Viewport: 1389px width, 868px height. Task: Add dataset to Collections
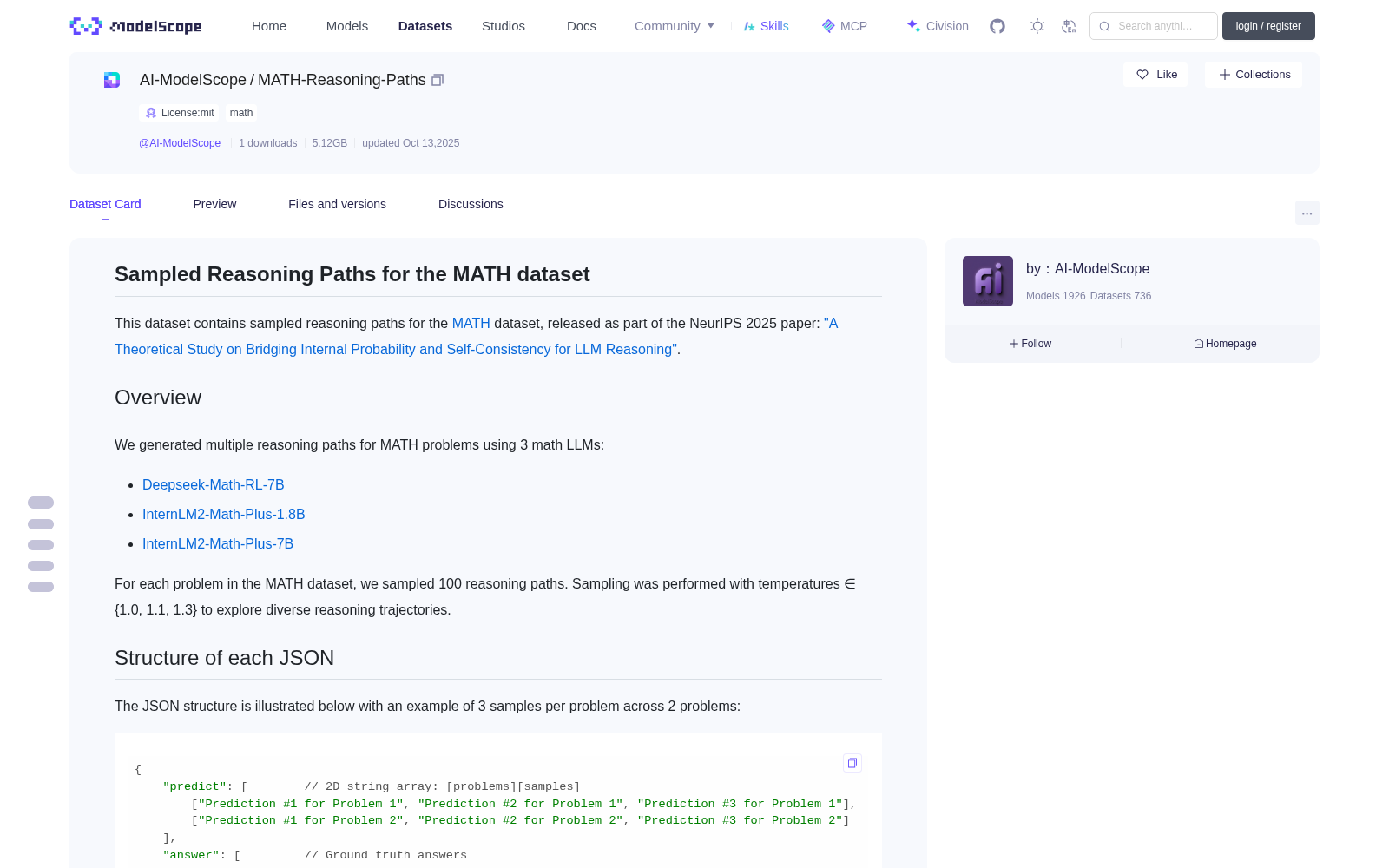tap(1254, 75)
